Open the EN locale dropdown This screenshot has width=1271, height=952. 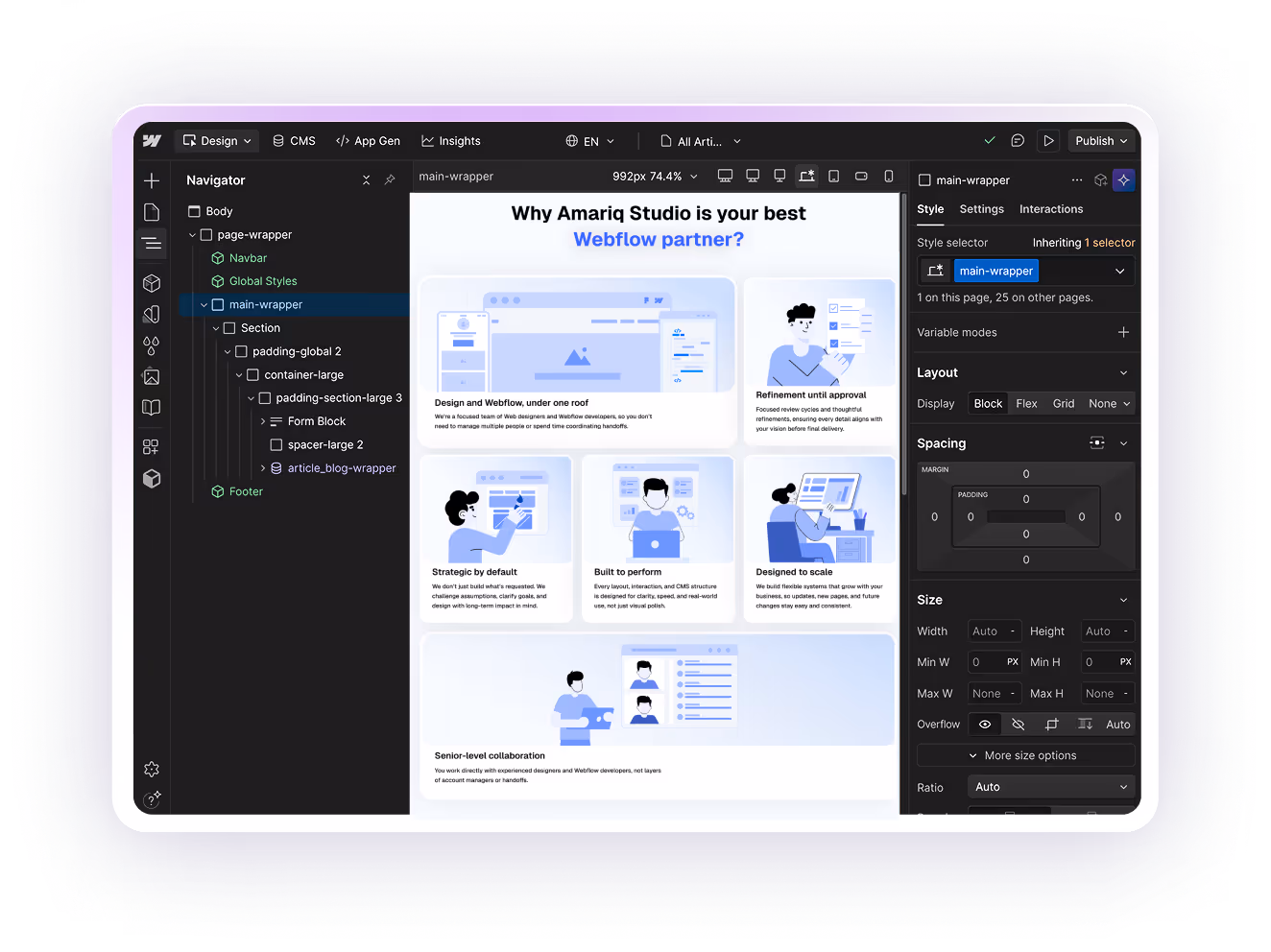tap(590, 141)
